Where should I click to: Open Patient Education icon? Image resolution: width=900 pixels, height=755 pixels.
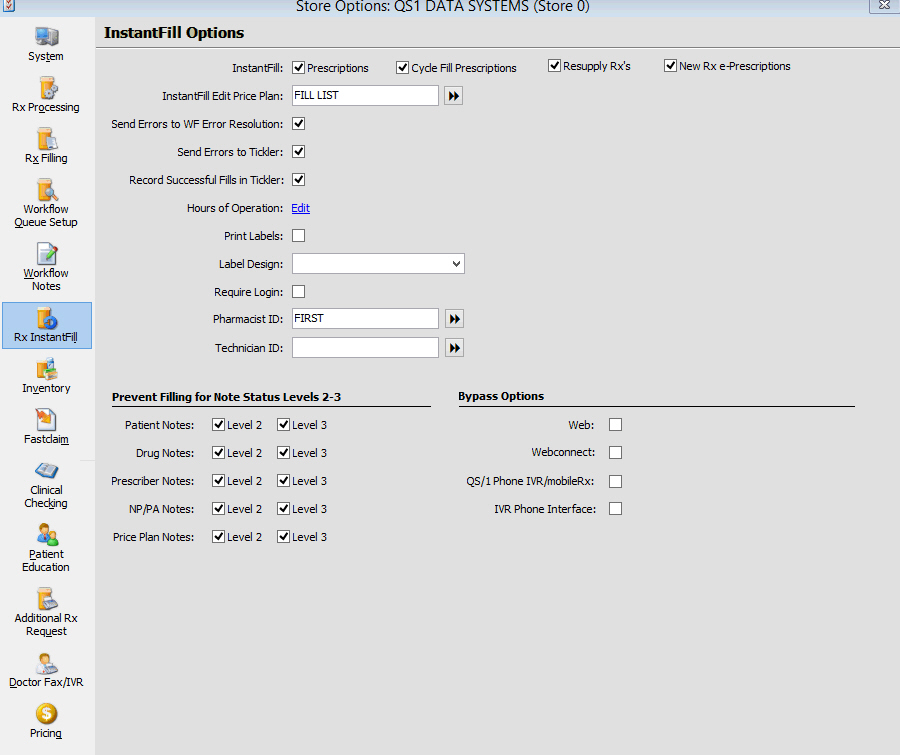point(47,535)
